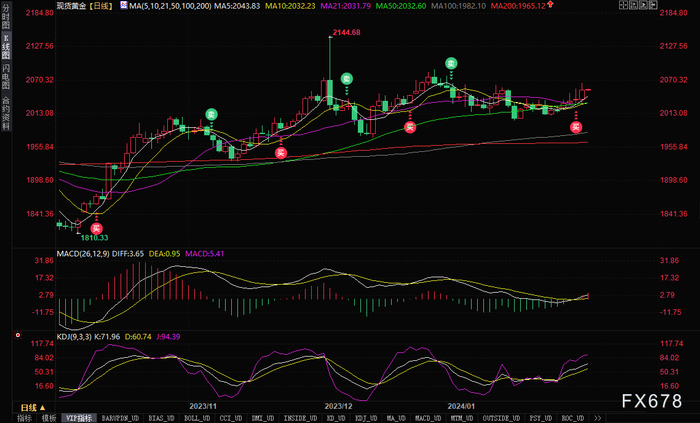Apply the MTM_UD indicator
This screenshot has height=423, width=700.
click(x=462, y=418)
